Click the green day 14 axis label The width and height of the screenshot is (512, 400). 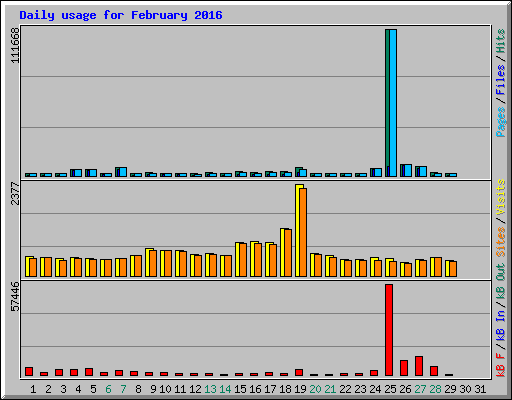click(x=225, y=389)
